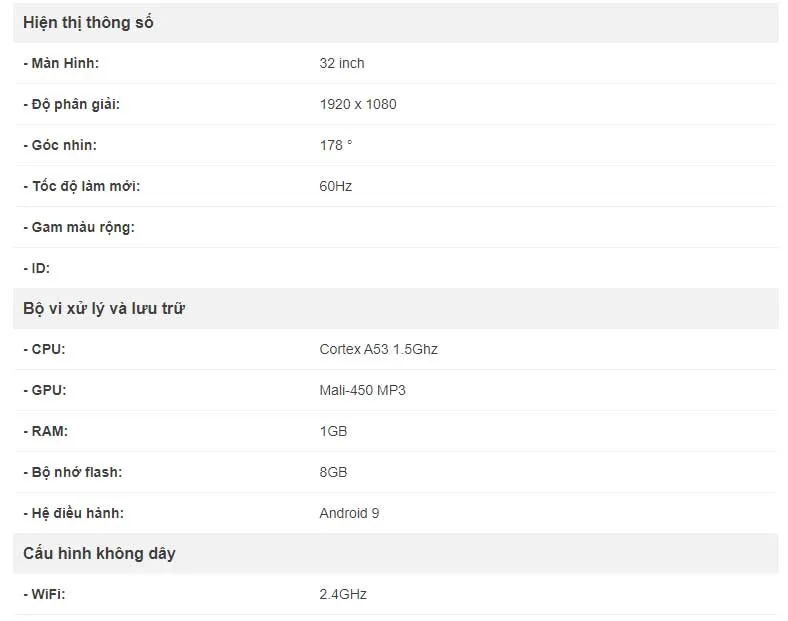This screenshot has width=788, height=621.
Task: Click the 'Cấu hình không dây' section header
Action: click(100, 554)
